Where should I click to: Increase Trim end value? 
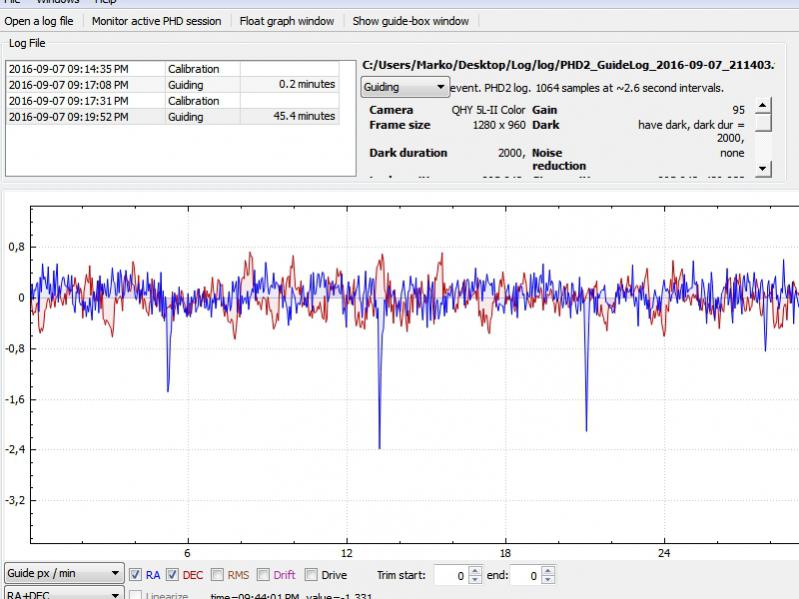coord(547,570)
